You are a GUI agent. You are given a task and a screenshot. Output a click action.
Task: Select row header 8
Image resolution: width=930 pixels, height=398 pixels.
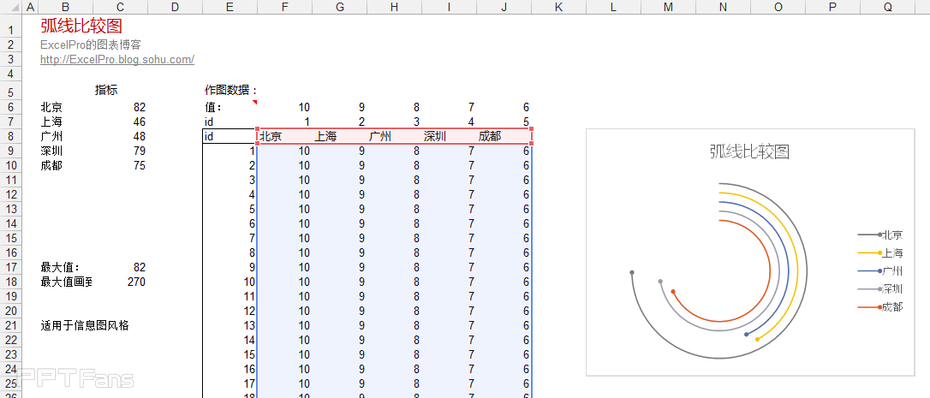coord(11,136)
